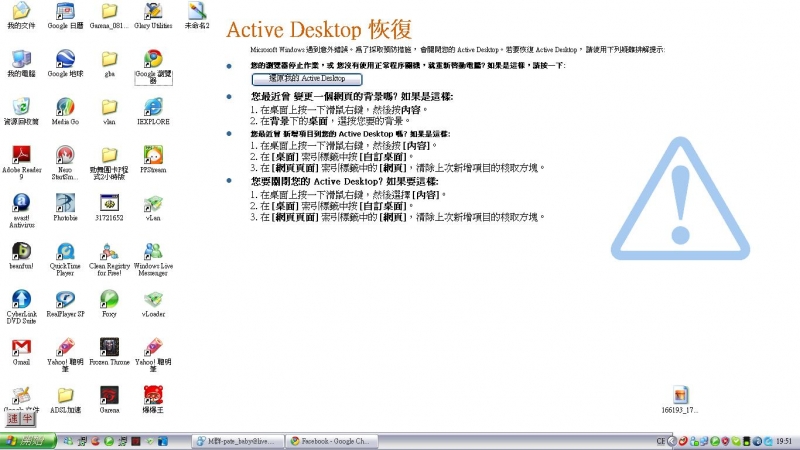Screen dimensions: 800x450
Task: Click the avast tray icon
Action: coord(757,441)
